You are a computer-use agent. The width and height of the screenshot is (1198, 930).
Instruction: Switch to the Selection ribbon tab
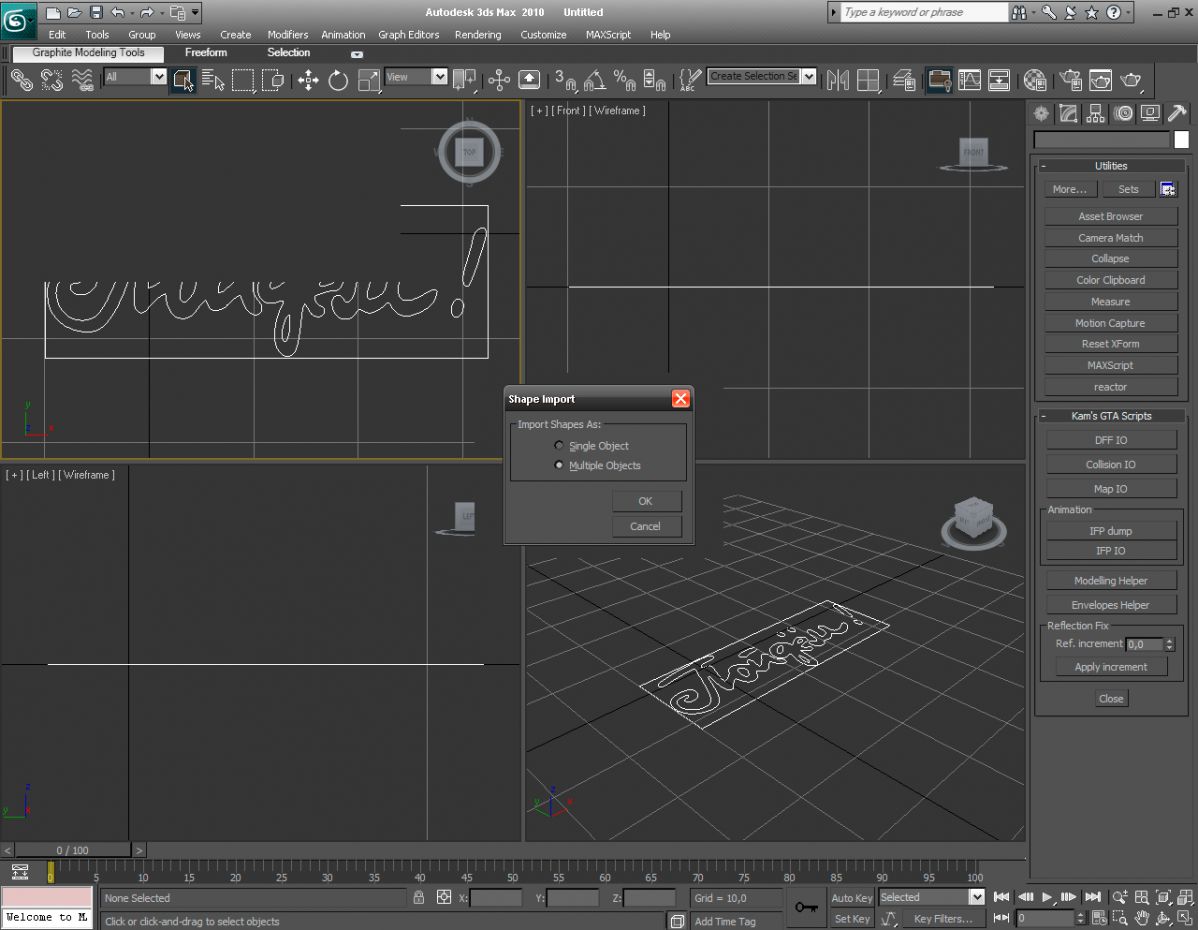pos(289,53)
